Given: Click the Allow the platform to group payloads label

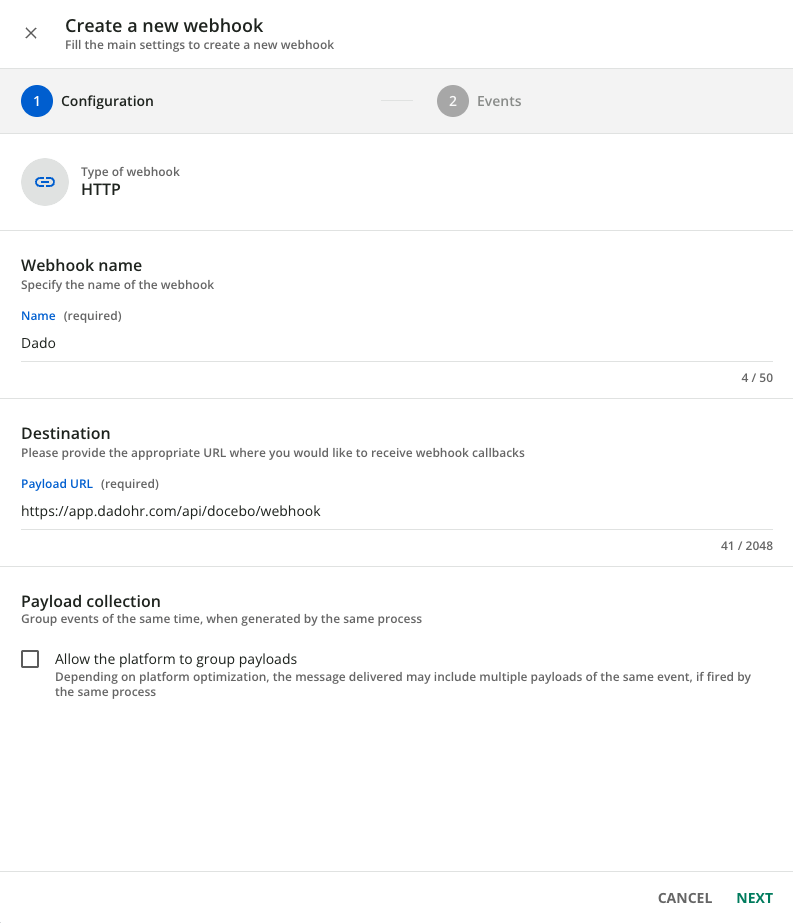Looking at the screenshot, I should (176, 659).
